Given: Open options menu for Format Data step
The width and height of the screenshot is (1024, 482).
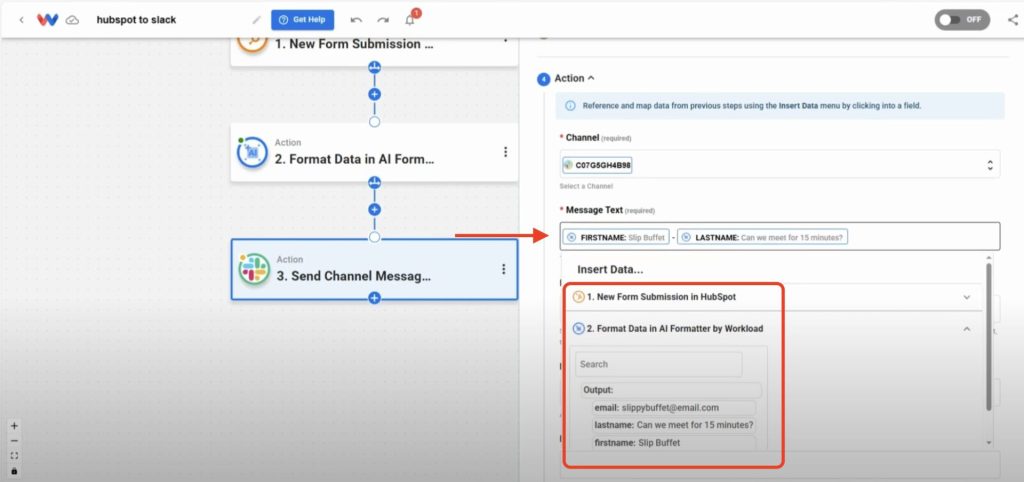Looking at the screenshot, I should pyautogui.click(x=505, y=152).
